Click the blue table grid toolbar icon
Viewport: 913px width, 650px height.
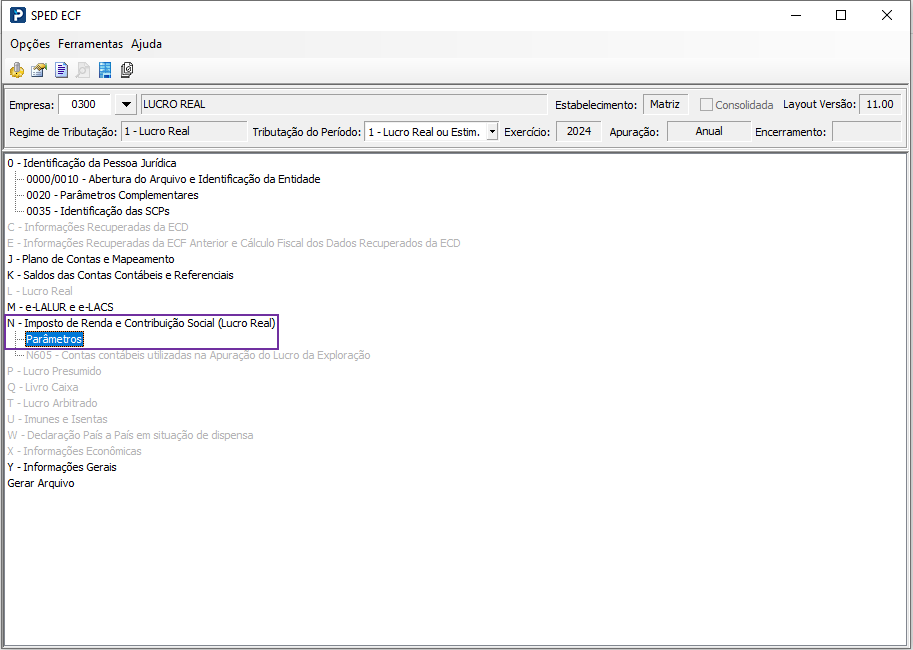click(105, 70)
